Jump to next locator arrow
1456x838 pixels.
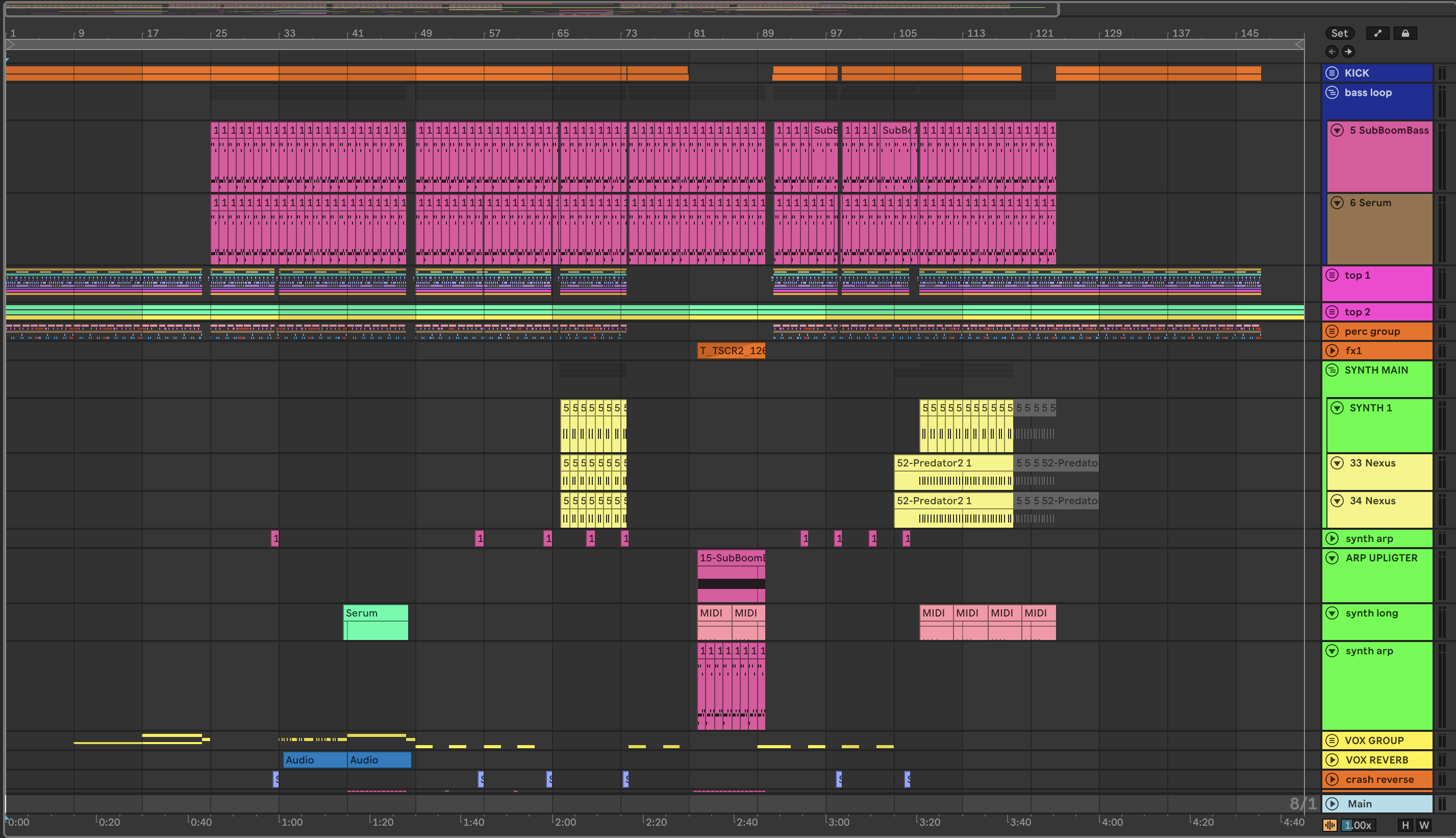1348,52
